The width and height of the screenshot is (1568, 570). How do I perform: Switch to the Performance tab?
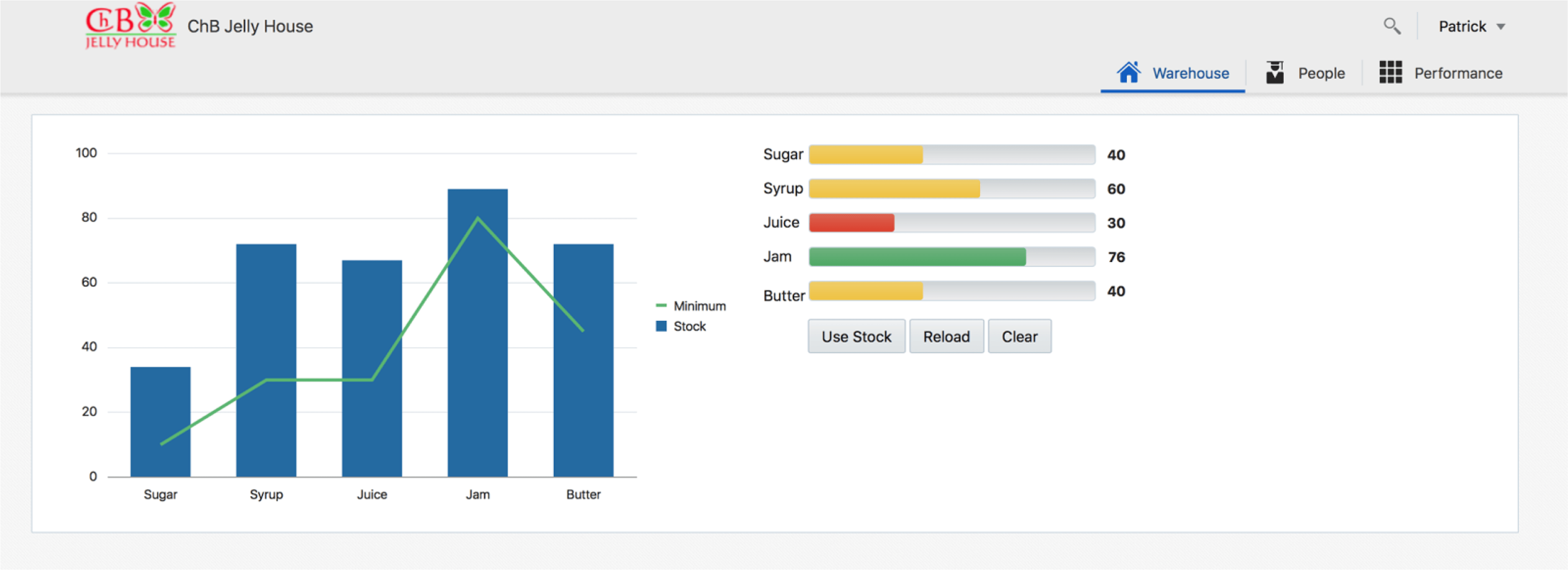pos(1457,73)
